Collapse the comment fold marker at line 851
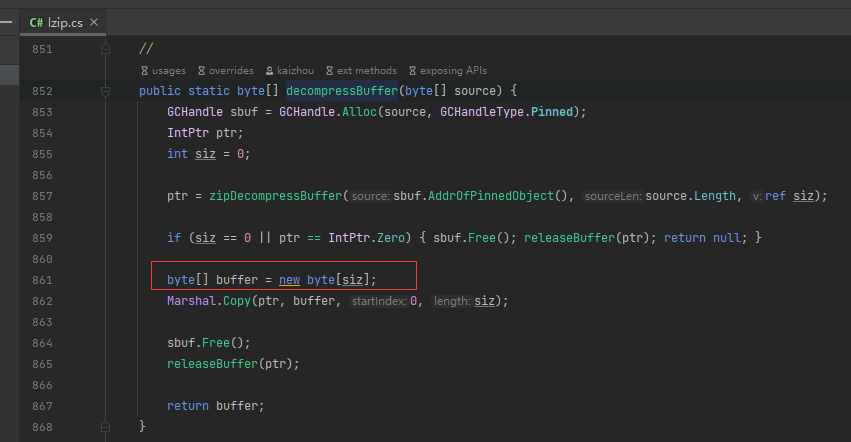 tap(105, 49)
